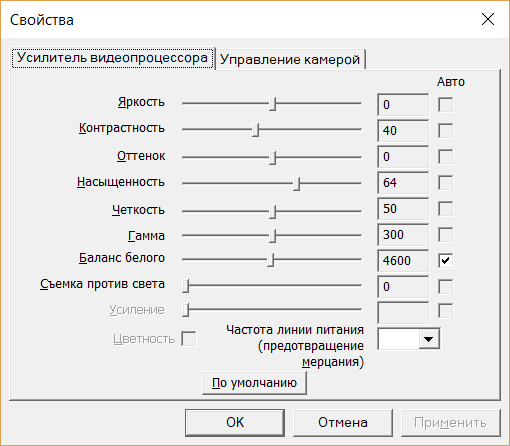
Task: Confirm settings with OK button
Action: pos(235,423)
